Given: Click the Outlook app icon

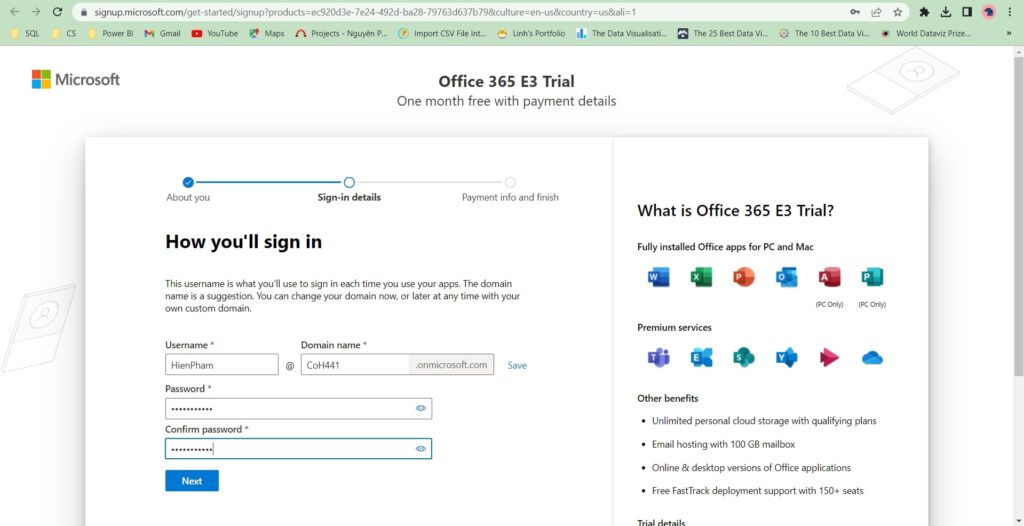Looking at the screenshot, I should click(787, 277).
